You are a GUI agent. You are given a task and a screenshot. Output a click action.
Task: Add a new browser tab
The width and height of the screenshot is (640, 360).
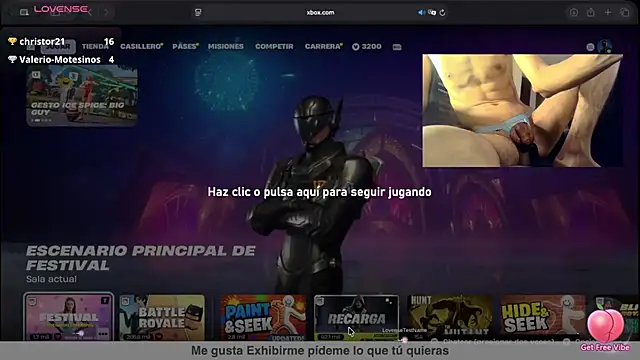point(608,13)
